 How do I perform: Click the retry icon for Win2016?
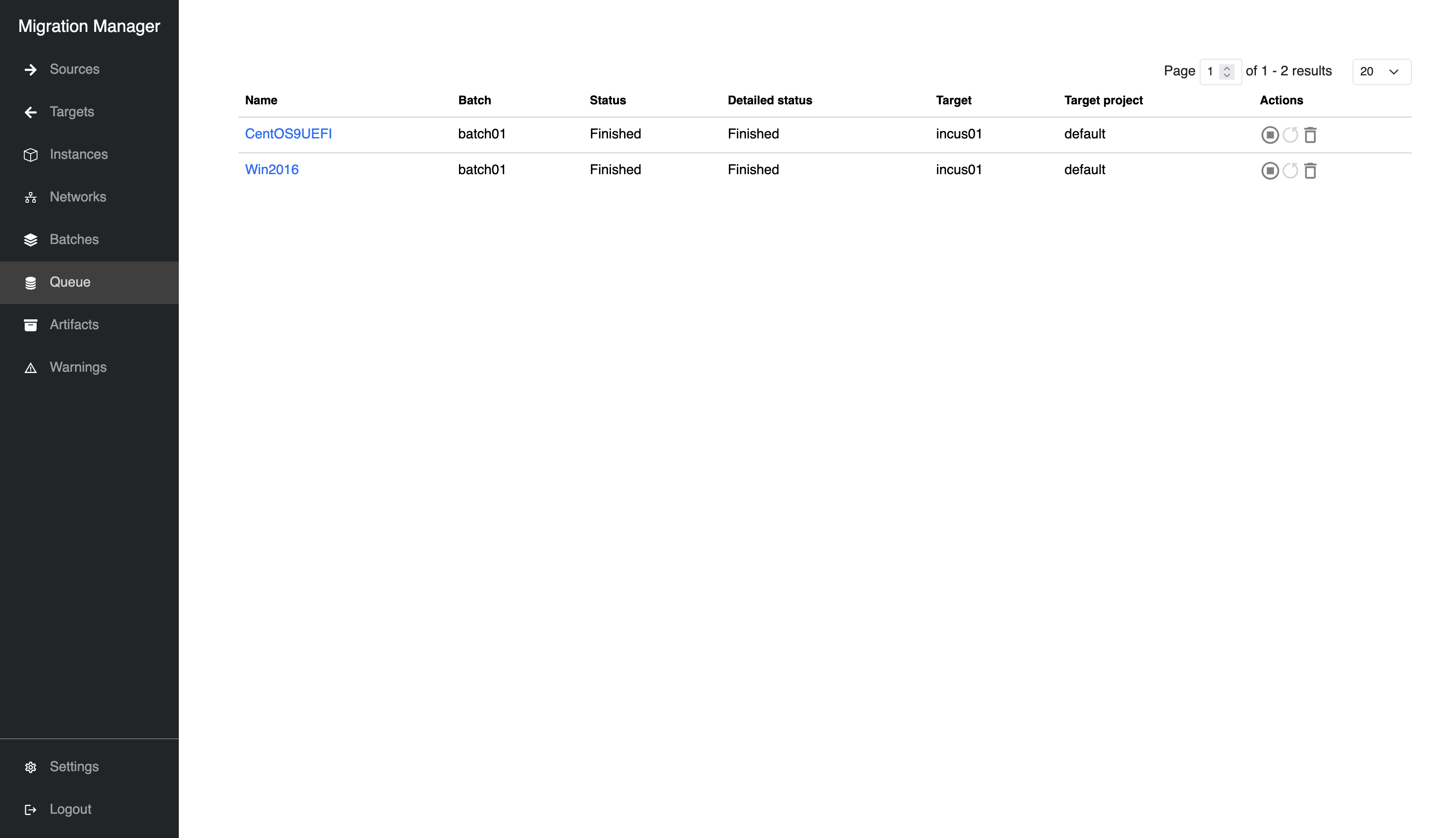tap(1290, 170)
